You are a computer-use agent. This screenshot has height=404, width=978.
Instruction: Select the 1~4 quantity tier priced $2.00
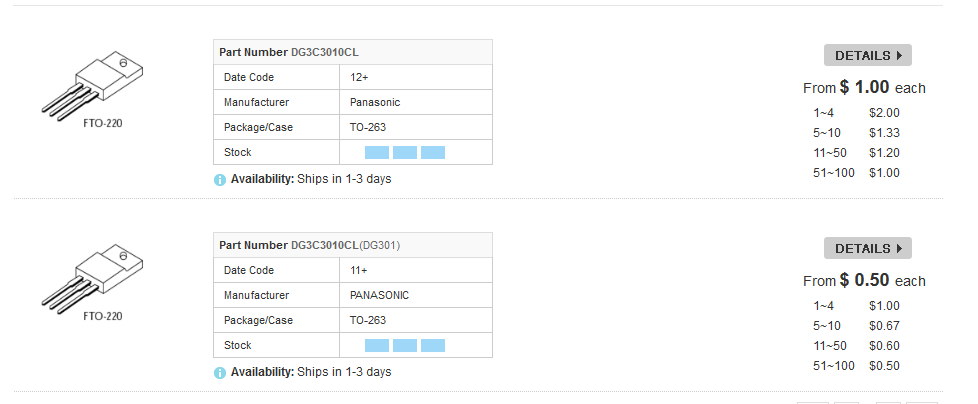pyautogui.click(x=856, y=113)
